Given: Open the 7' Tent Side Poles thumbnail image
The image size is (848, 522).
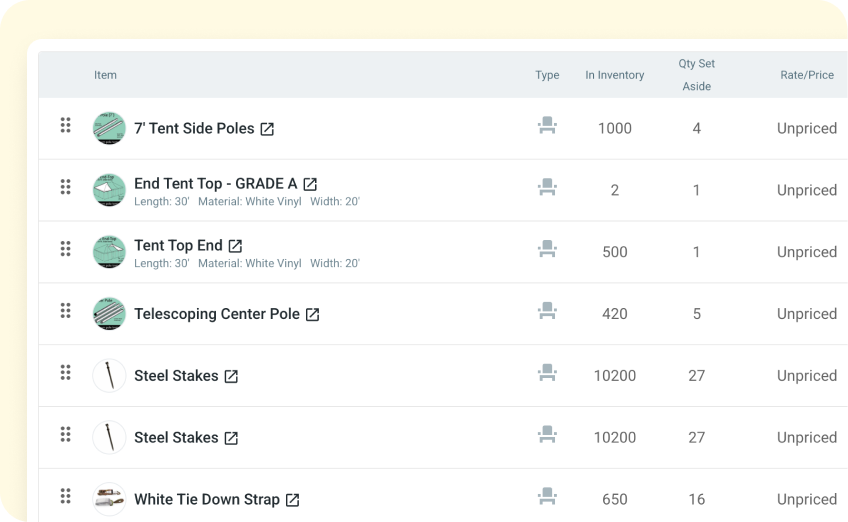Looking at the screenshot, I should tap(109, 128).
